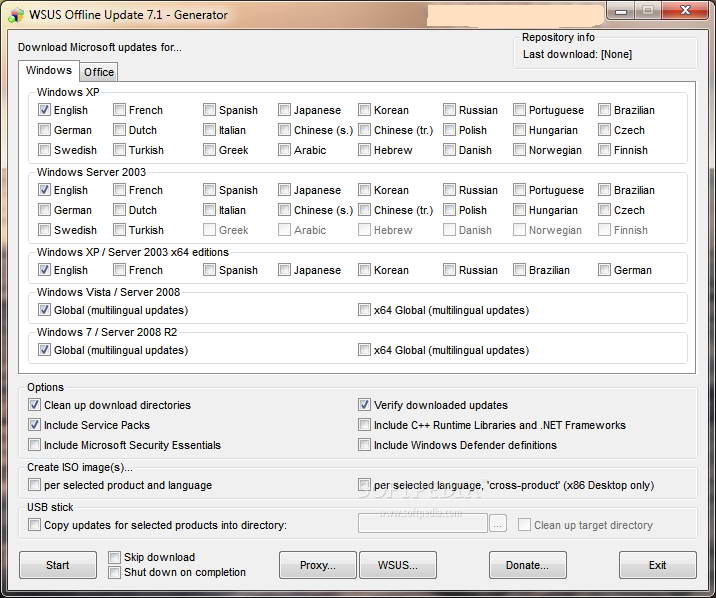
Task: Uncheck English under Windows XP
Action: tap(44, 110)
